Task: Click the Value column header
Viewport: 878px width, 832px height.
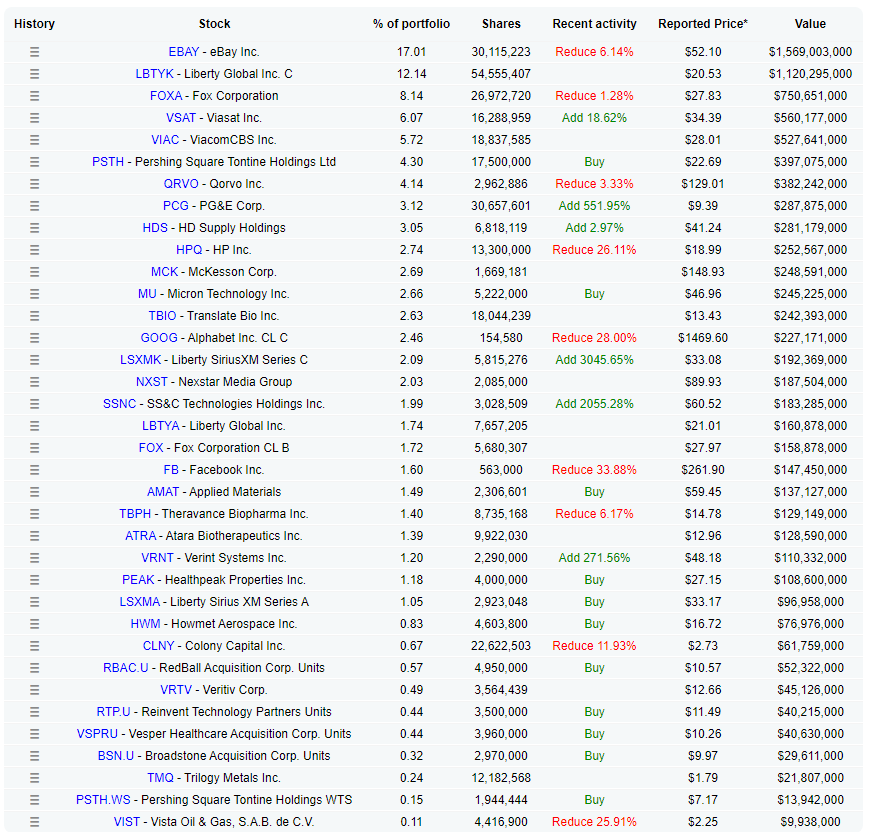Action: coord(810,24)
